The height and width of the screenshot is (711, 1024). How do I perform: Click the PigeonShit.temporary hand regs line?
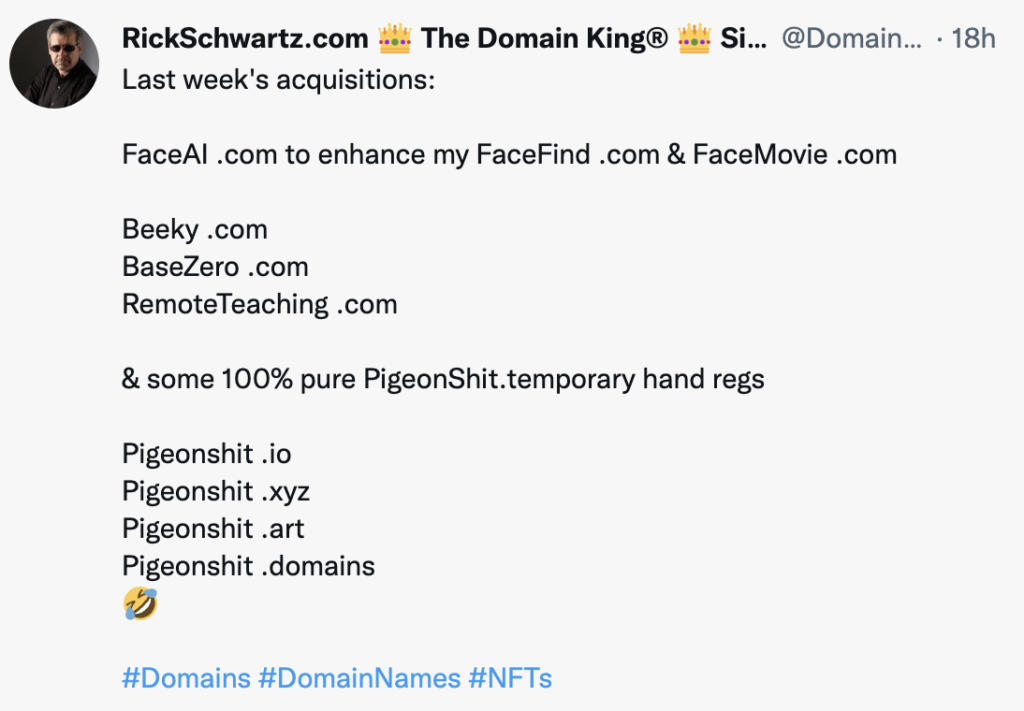click(x=443, y=379)
